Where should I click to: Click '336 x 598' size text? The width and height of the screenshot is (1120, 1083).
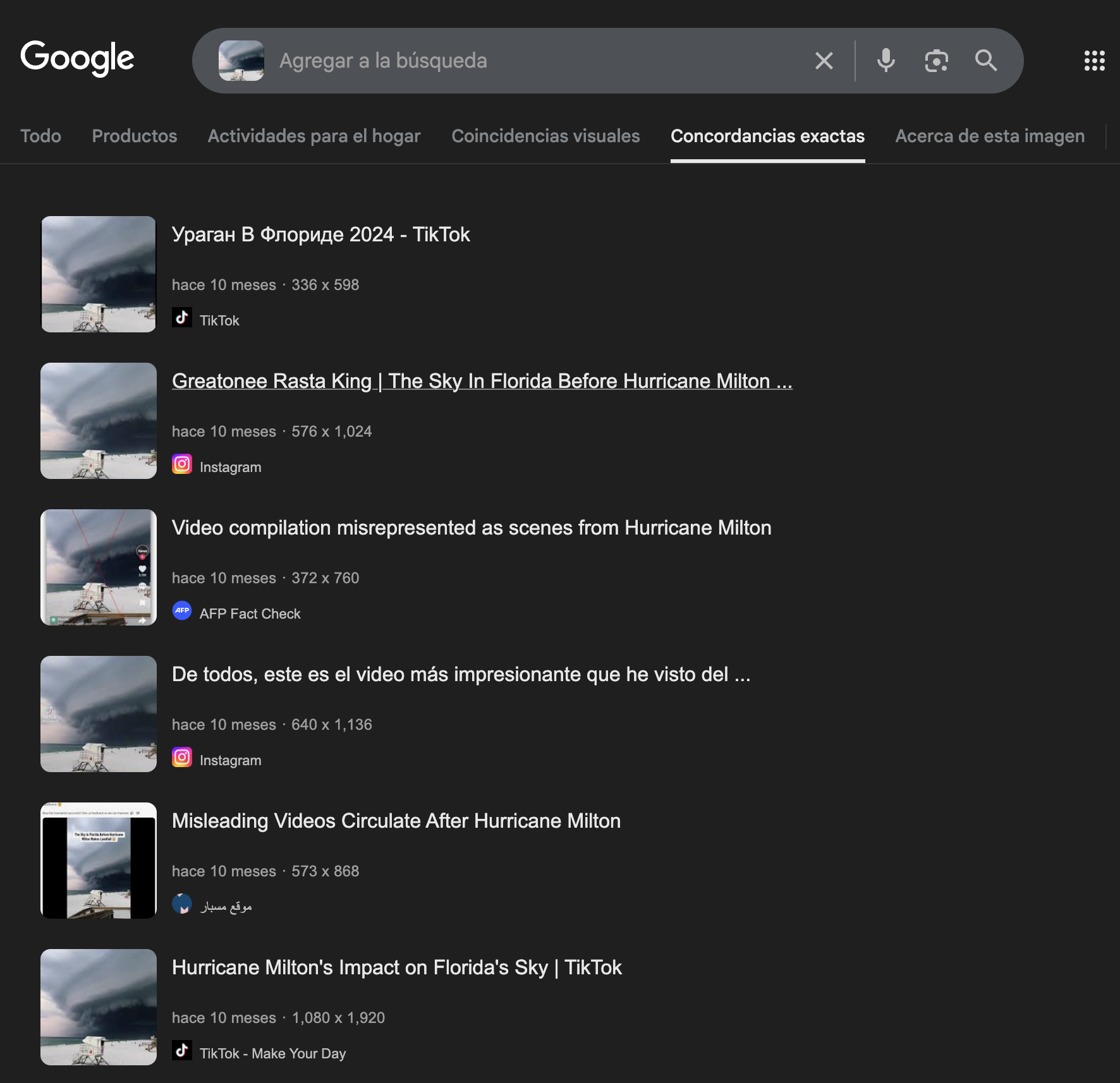click(326, 285)
